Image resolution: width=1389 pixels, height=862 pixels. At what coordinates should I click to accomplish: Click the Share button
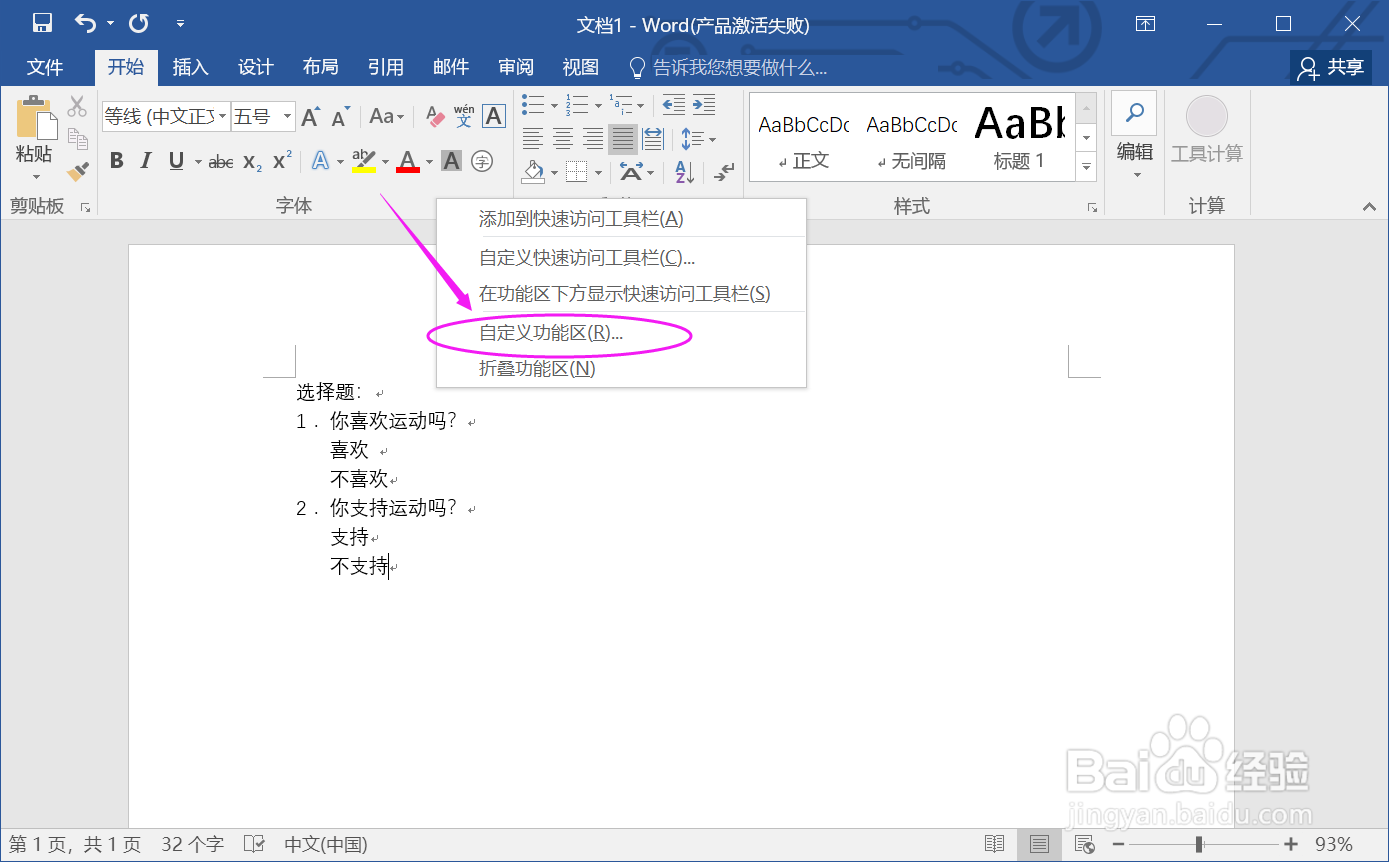(x=1331, y=67)
